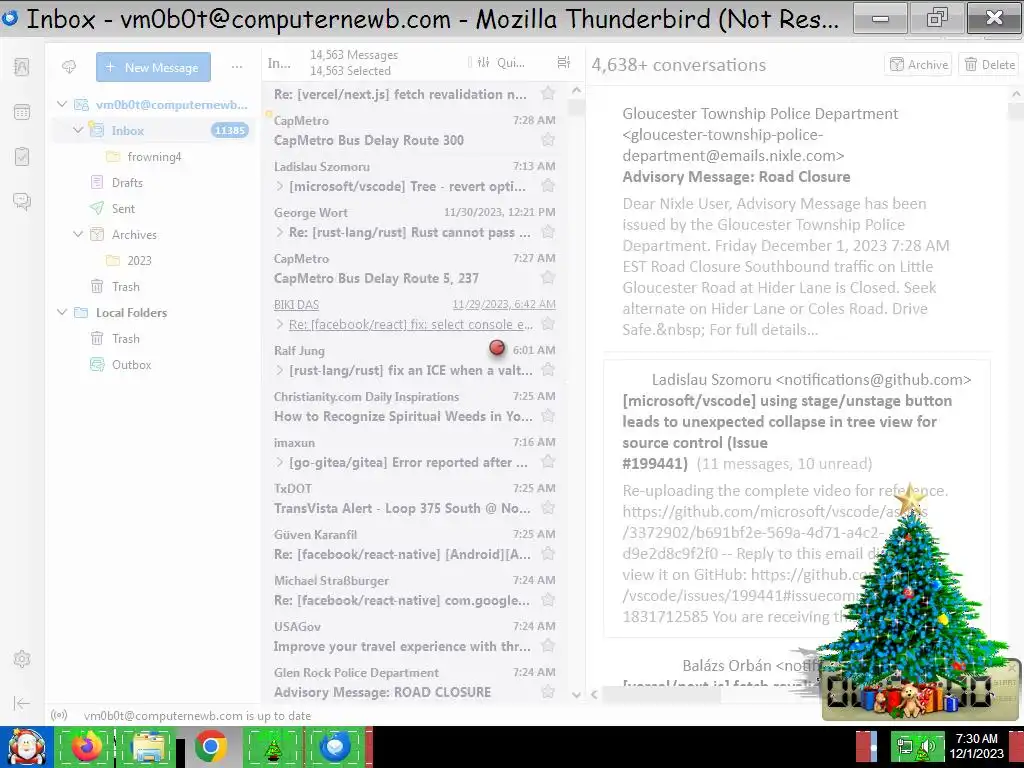1024x768 pixels.
Task: Open the frowning4 subfolder
Action: click(x=152, y=156)
